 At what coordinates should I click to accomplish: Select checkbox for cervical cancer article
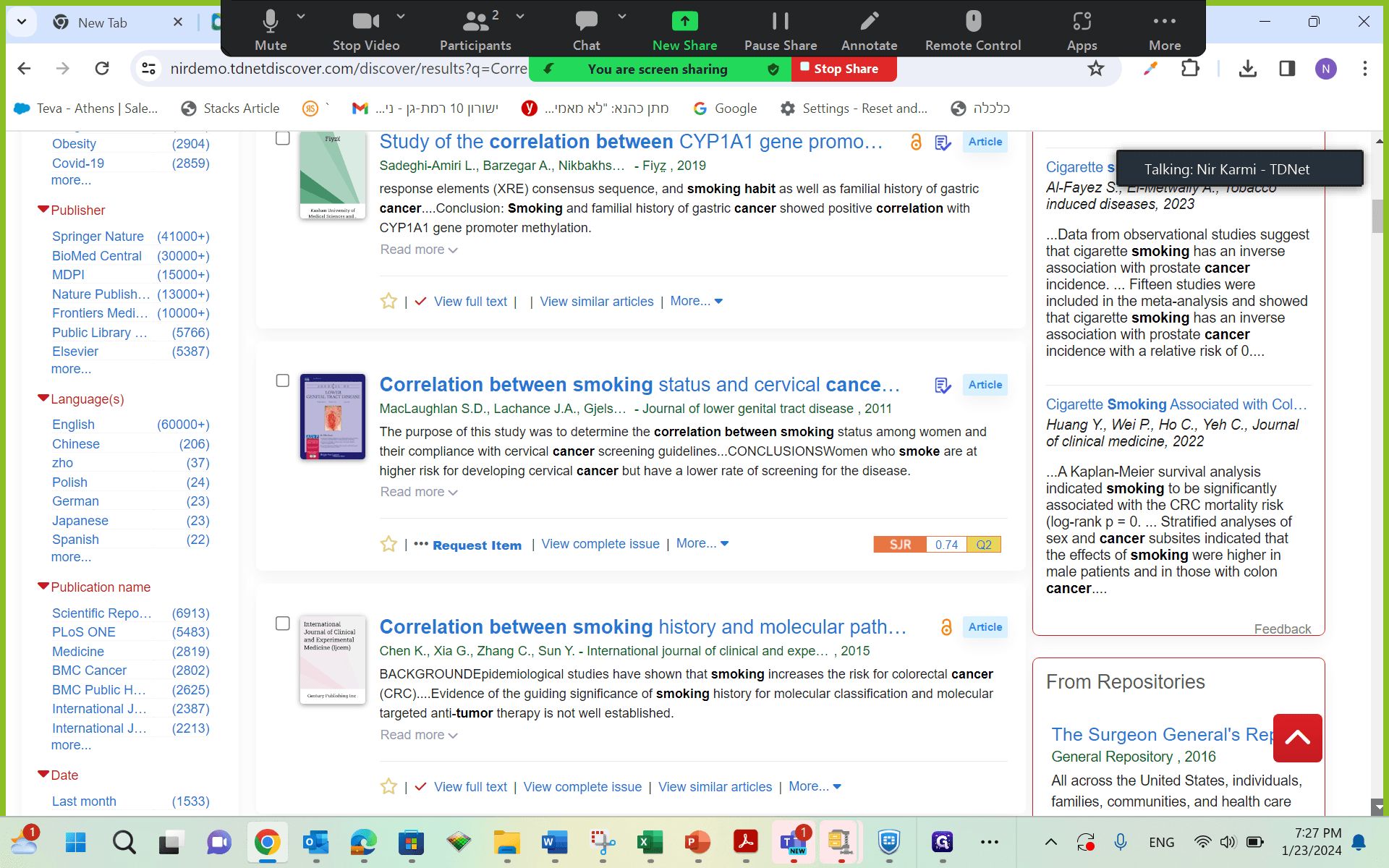click(283, 380)
